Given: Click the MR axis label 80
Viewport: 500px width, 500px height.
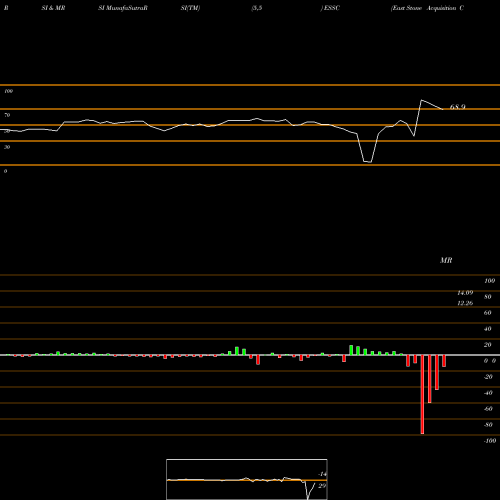Looking at the screenshot, I should point(488,297).
